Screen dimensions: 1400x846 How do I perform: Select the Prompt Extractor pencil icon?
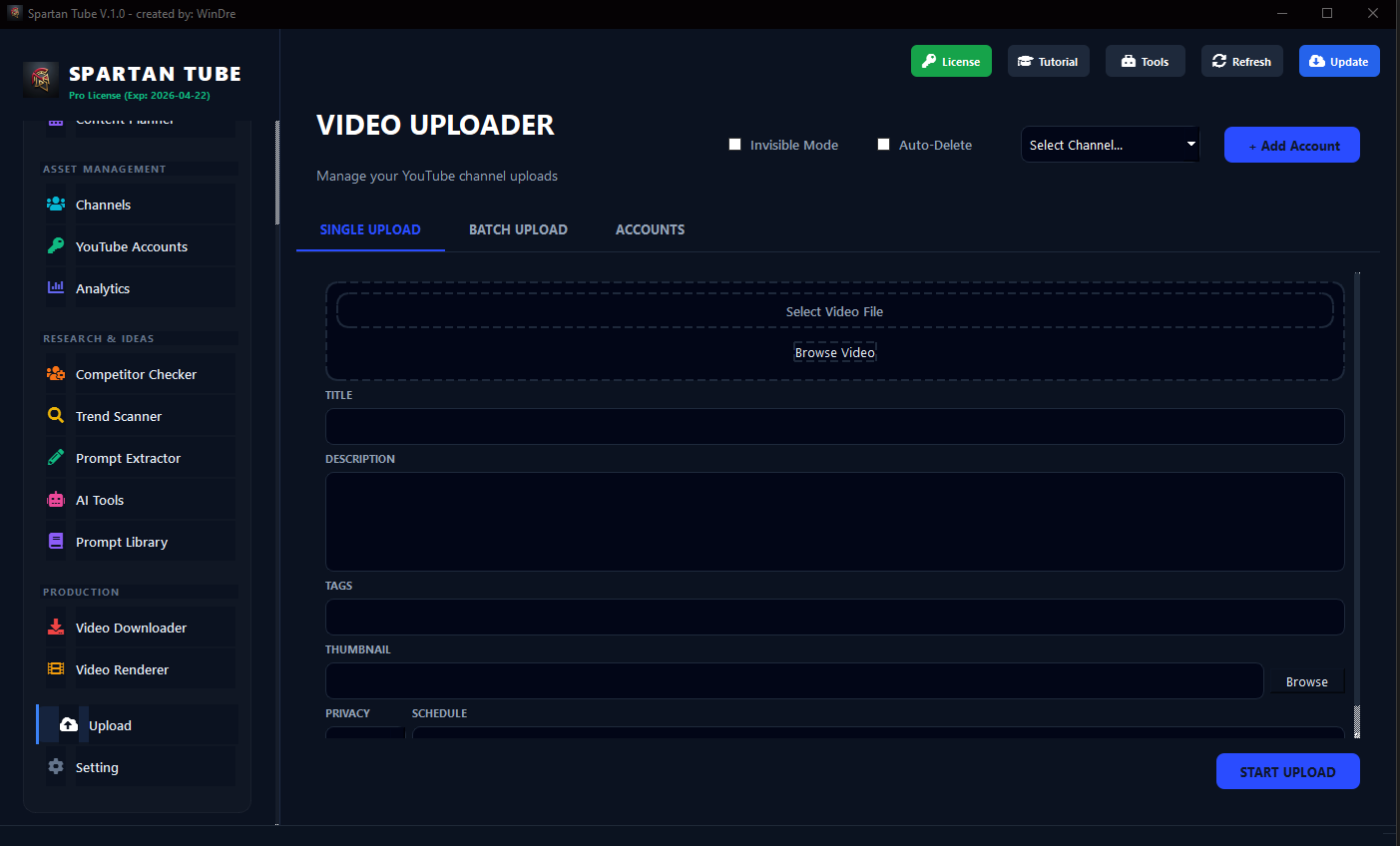coord(56,457)
